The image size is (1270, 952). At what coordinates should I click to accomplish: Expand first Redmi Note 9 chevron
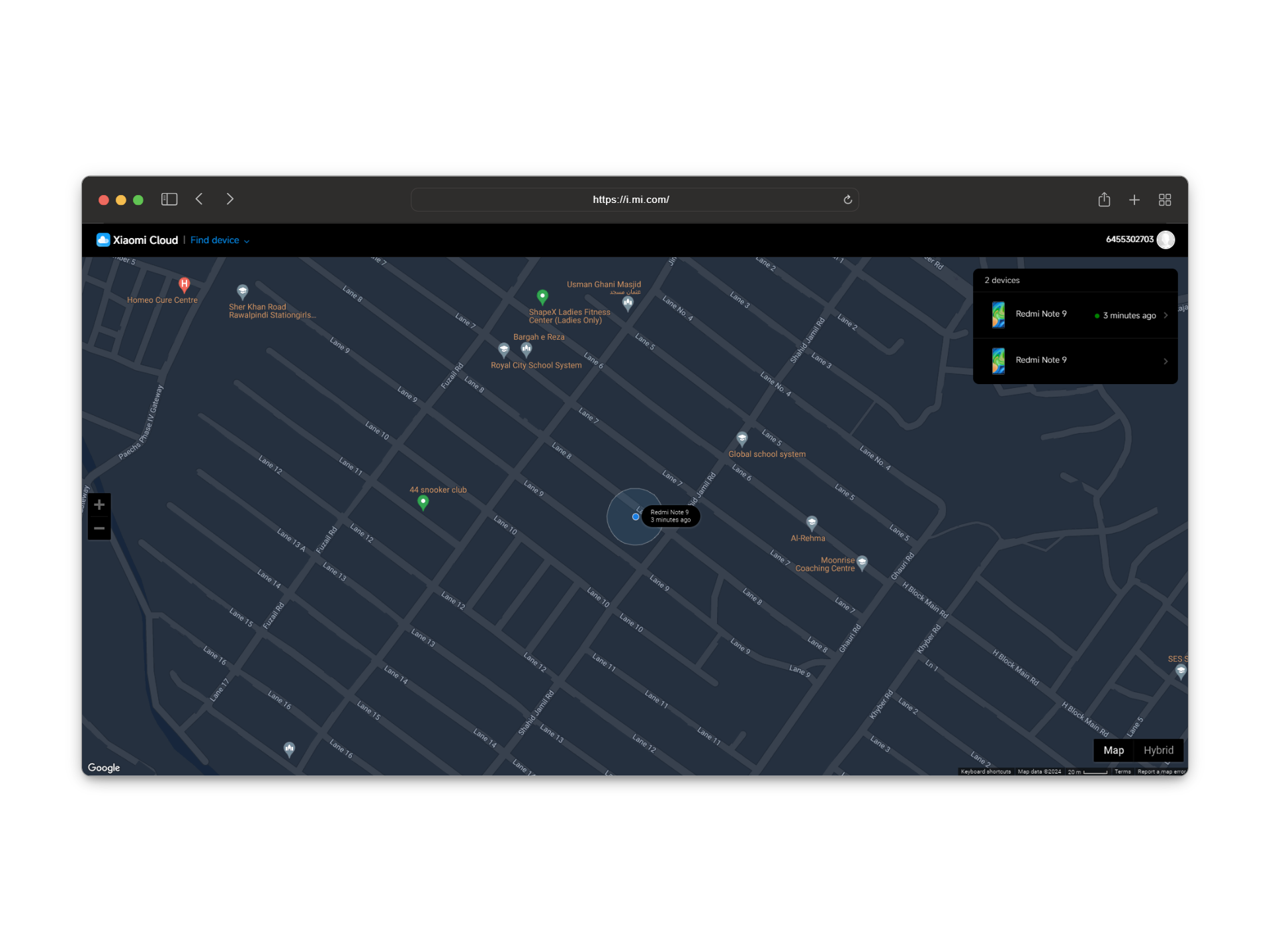(x=1165, y=315)
